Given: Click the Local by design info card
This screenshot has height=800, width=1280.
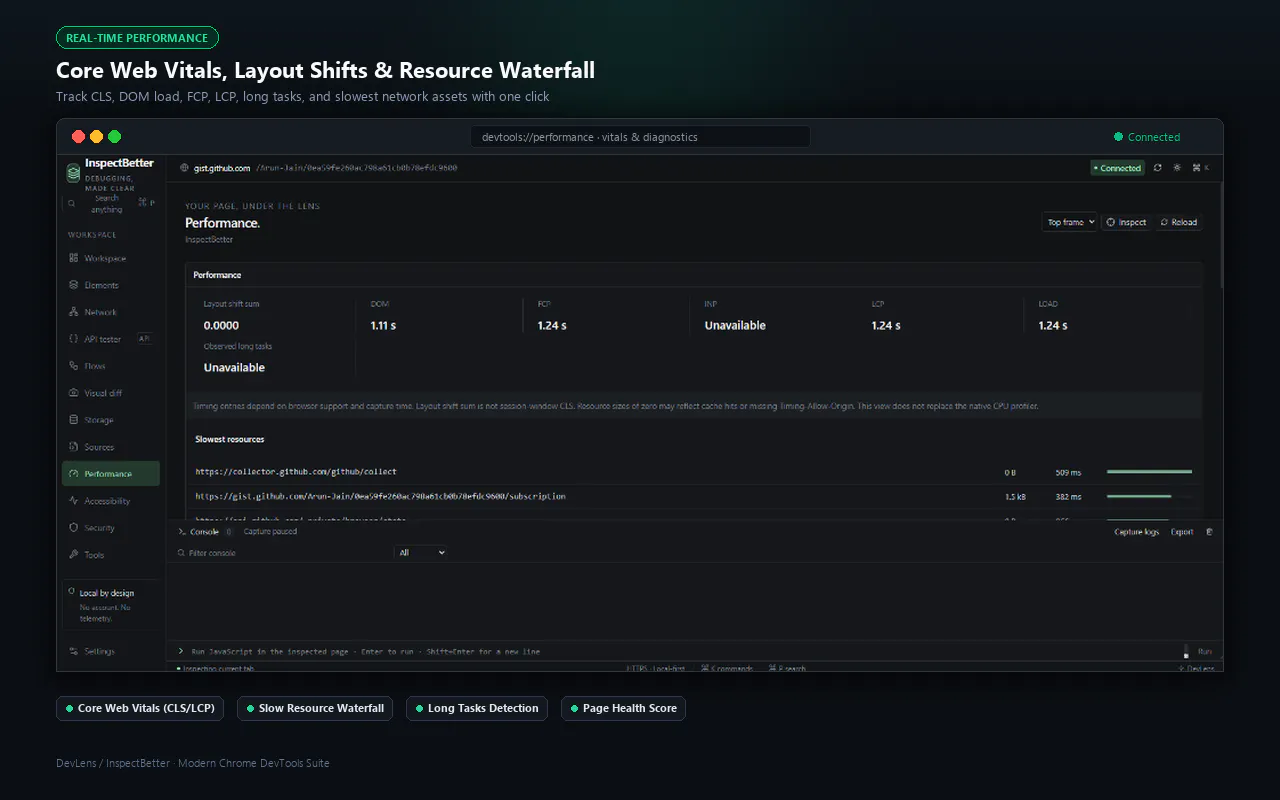Looking at the screenshot, I should tap(110, 604).
